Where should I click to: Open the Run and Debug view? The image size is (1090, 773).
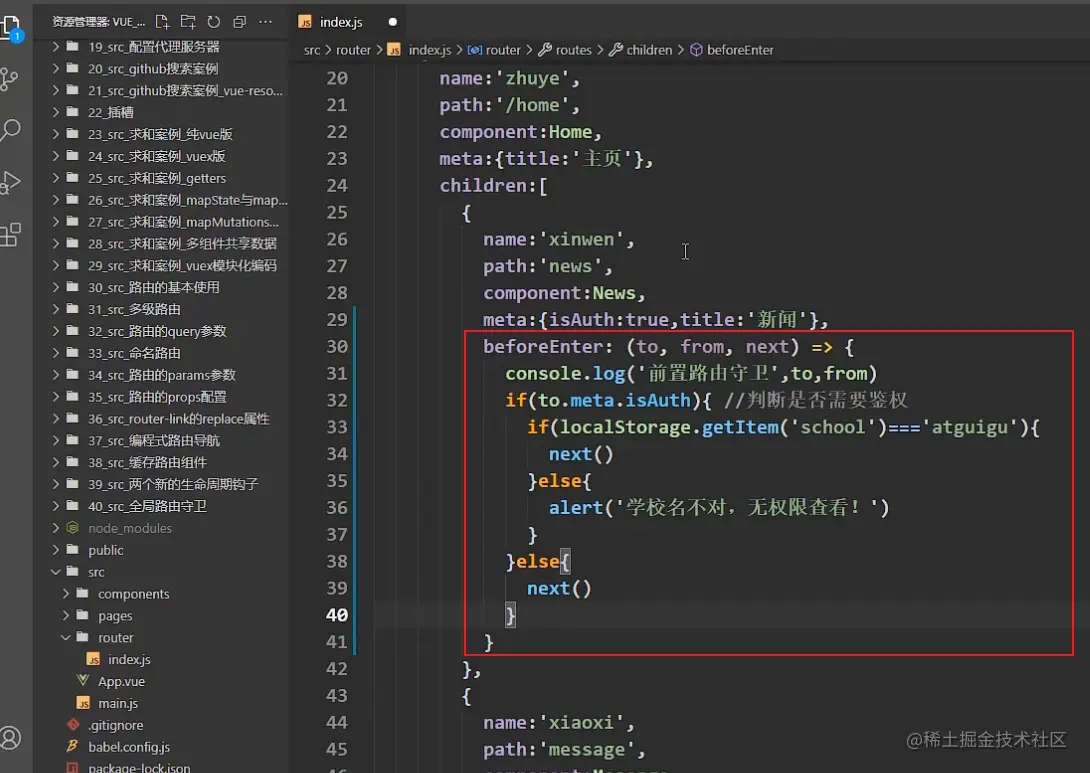click(x=10, y=182)
